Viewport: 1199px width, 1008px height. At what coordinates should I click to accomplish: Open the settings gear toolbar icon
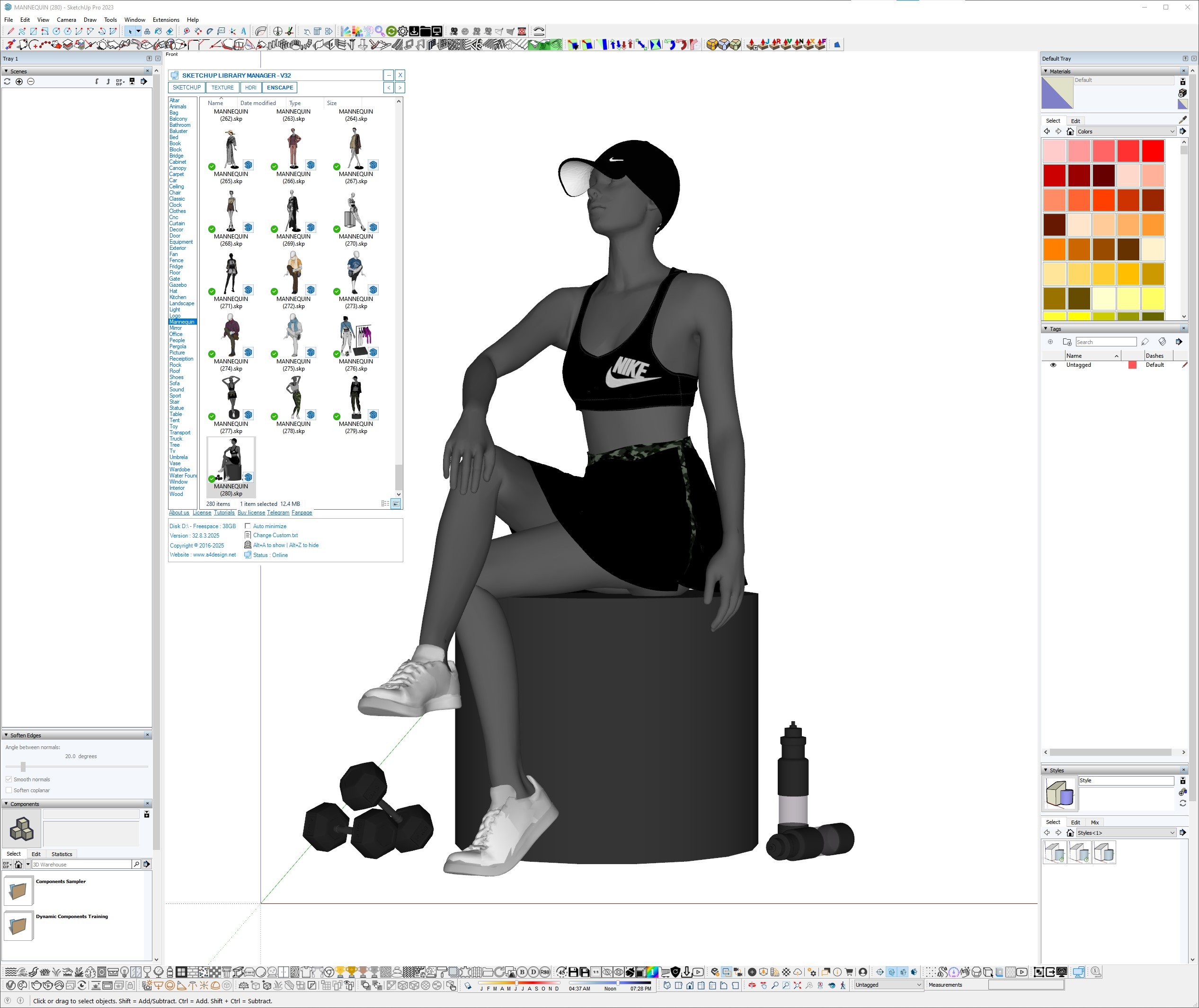click(403, 31)
